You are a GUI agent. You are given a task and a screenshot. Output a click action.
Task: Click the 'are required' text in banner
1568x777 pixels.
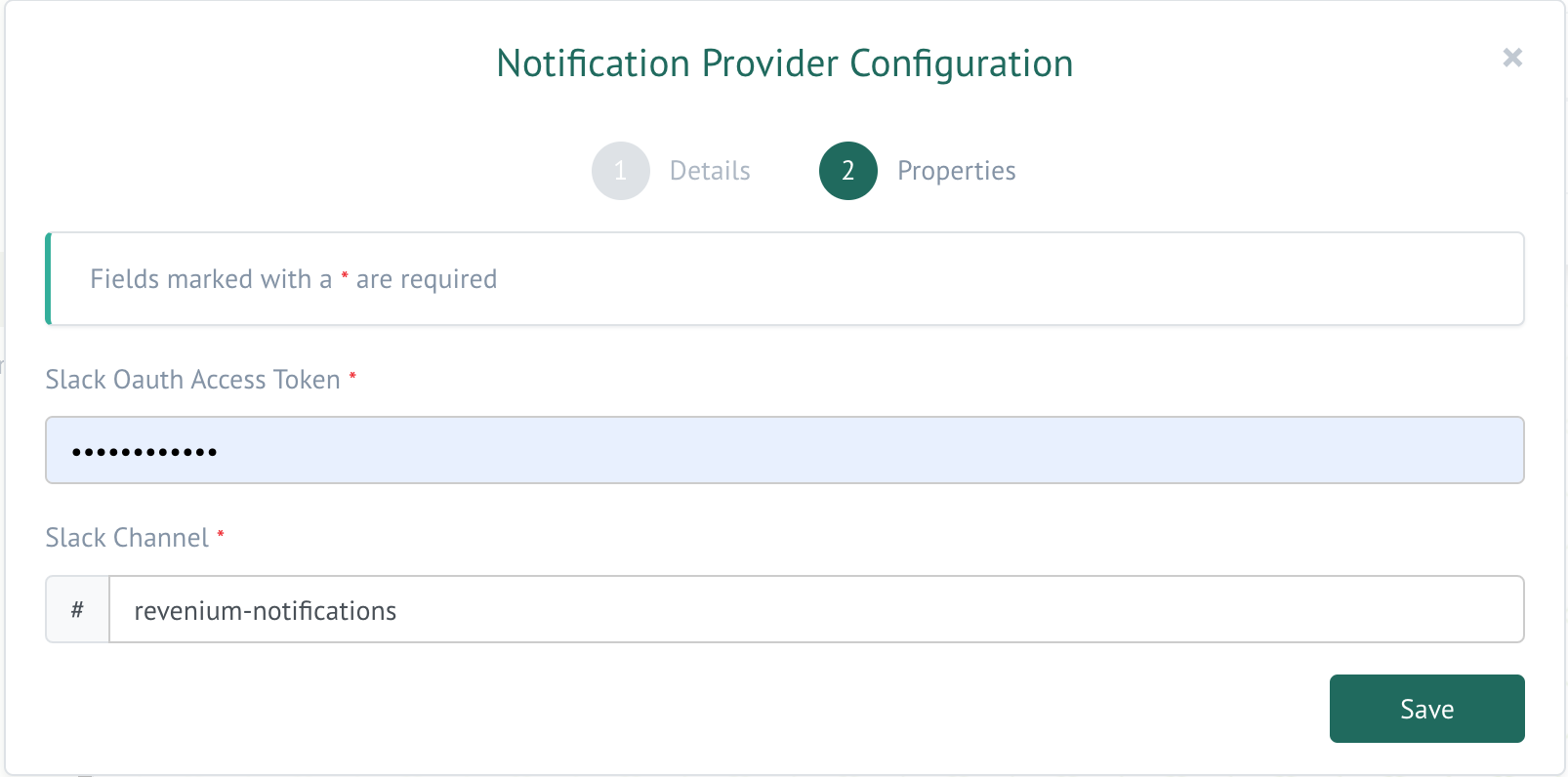click(427, 279)
